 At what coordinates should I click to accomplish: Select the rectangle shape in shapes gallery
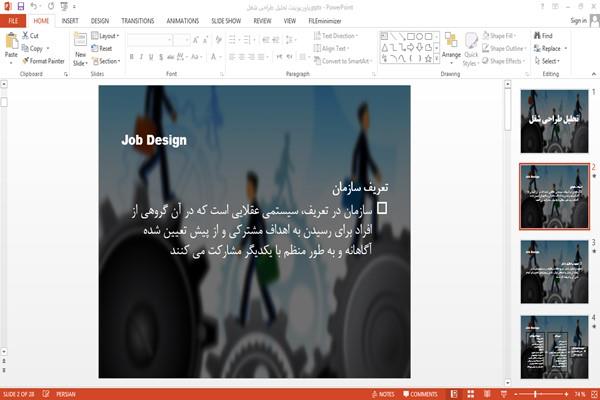(411, 36)
